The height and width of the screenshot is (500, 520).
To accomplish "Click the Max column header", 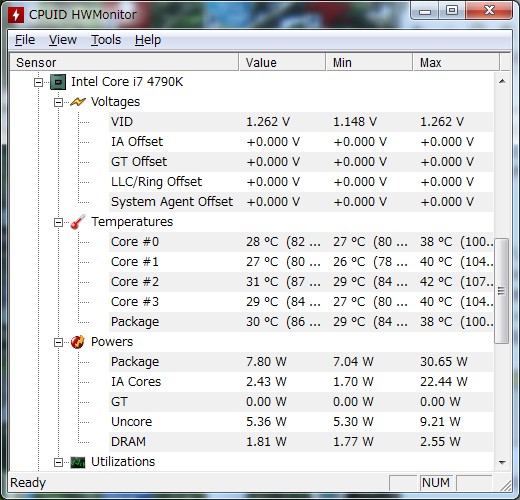I will [x=456, y=62].
